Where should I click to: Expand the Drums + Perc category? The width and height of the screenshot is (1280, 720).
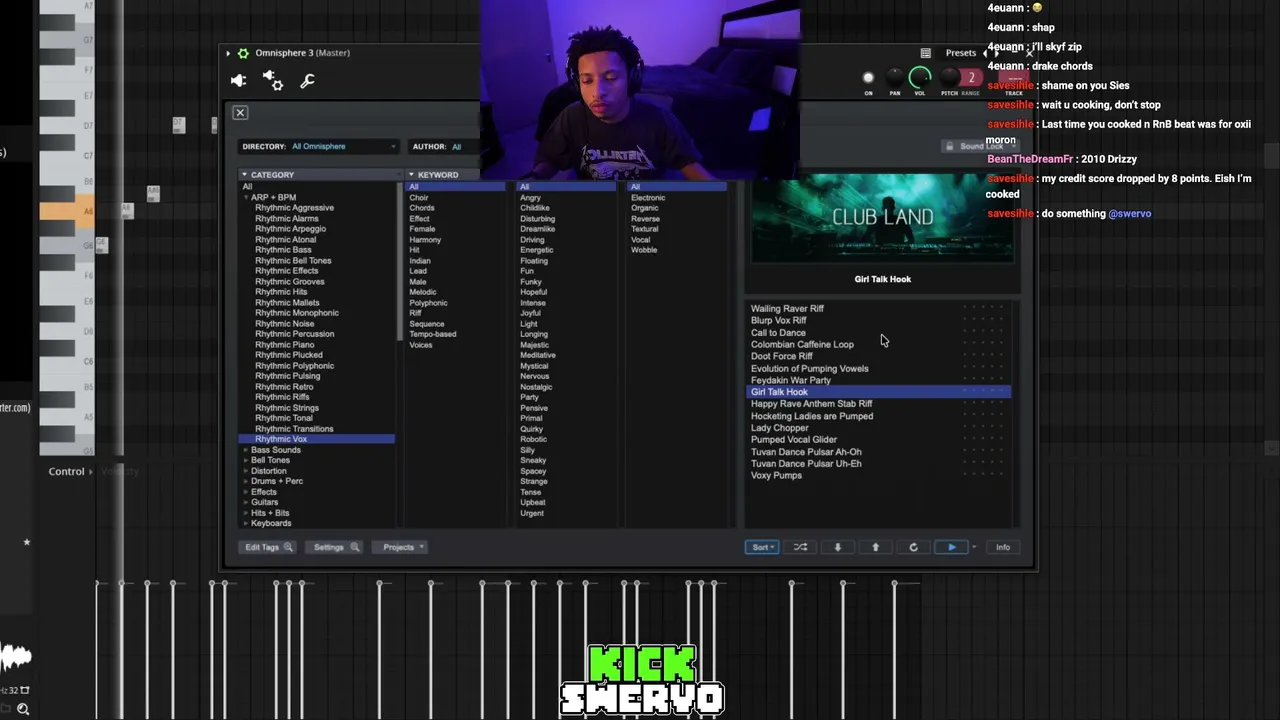click(x=246, y=482)
